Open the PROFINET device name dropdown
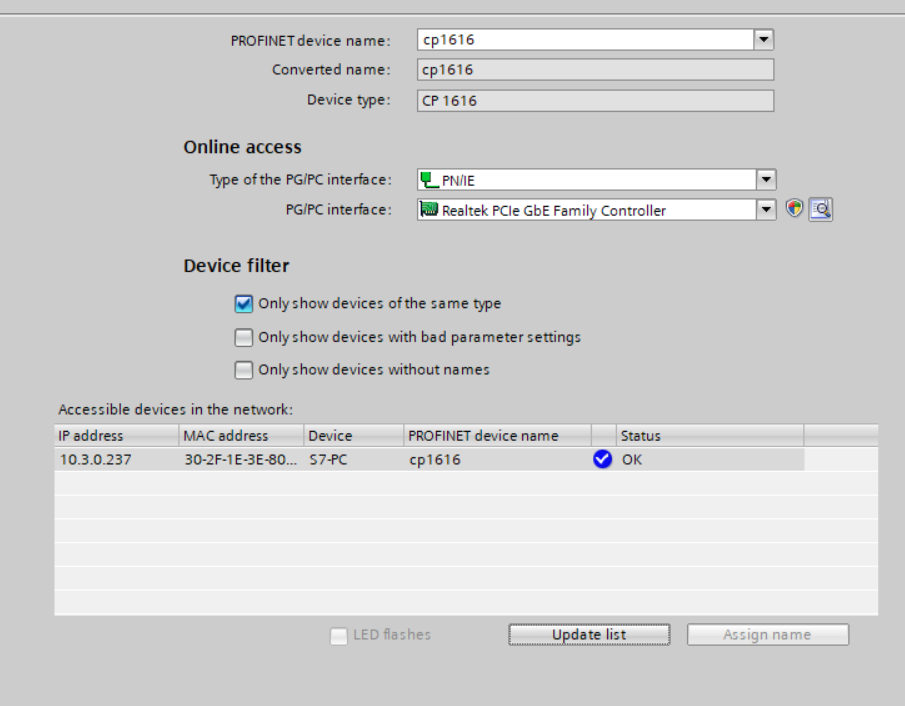Screen dimensions: 905x706 pos(764,40)
